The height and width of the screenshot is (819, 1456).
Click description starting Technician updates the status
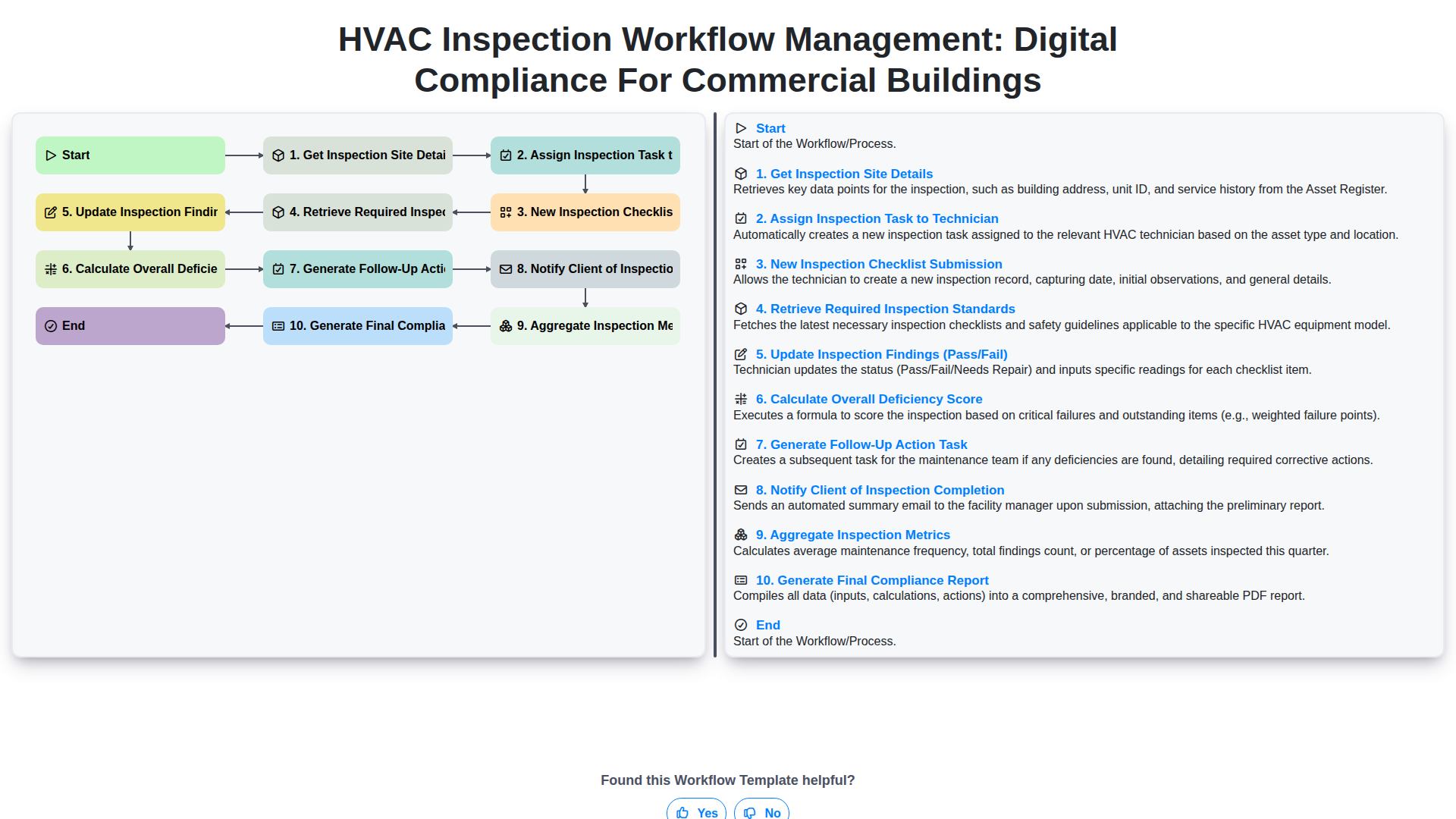point(1022,370)
